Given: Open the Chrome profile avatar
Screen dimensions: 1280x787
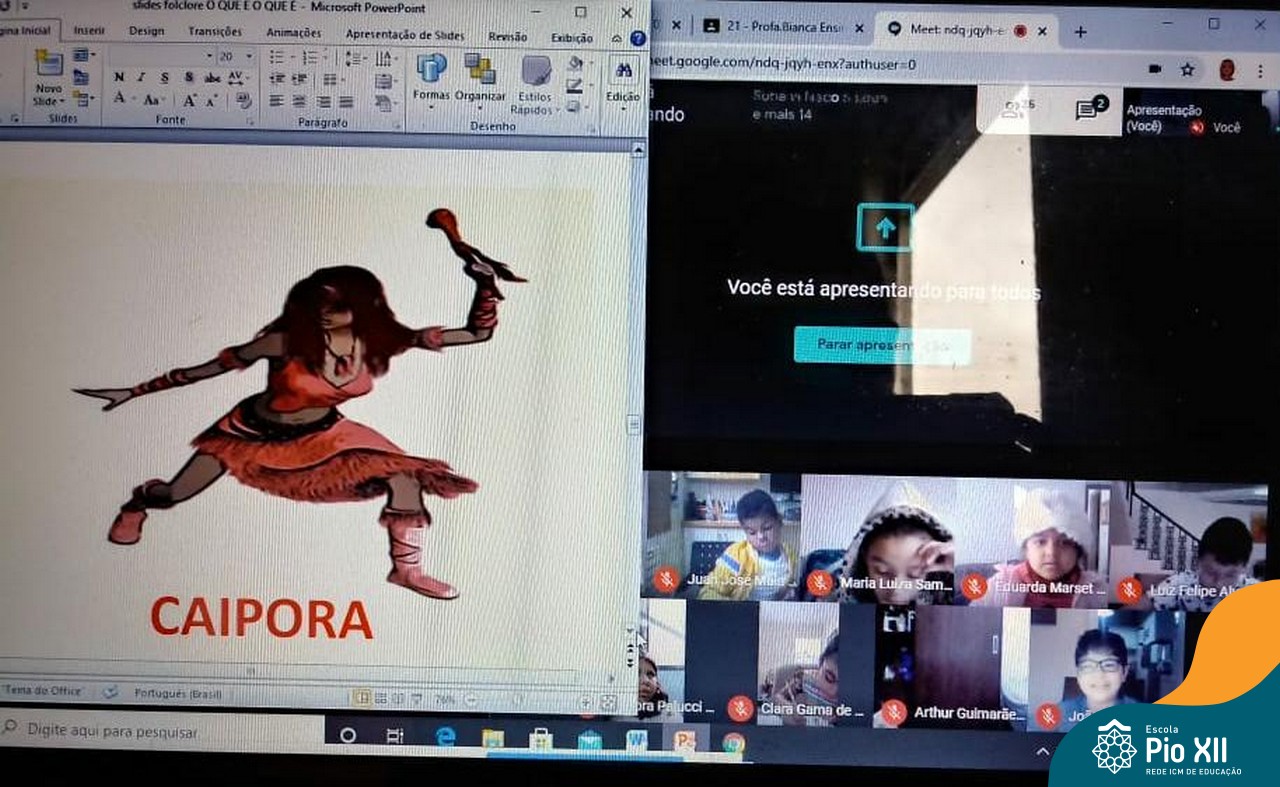Looking at the screenshot, I should pos(1227,69).
